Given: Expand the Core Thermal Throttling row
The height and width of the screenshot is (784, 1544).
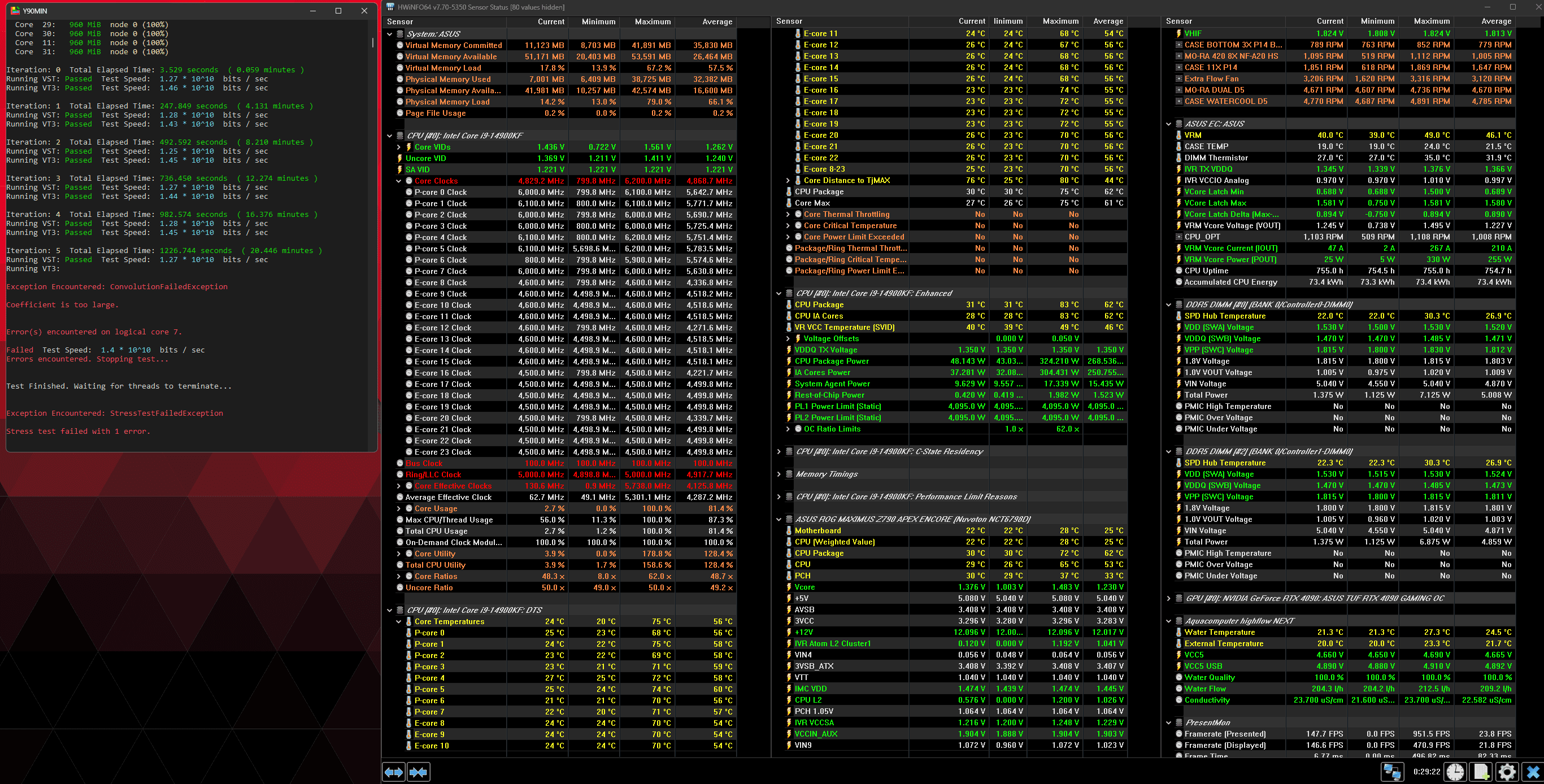Looking at the screenshot, I should coord(788,215).
